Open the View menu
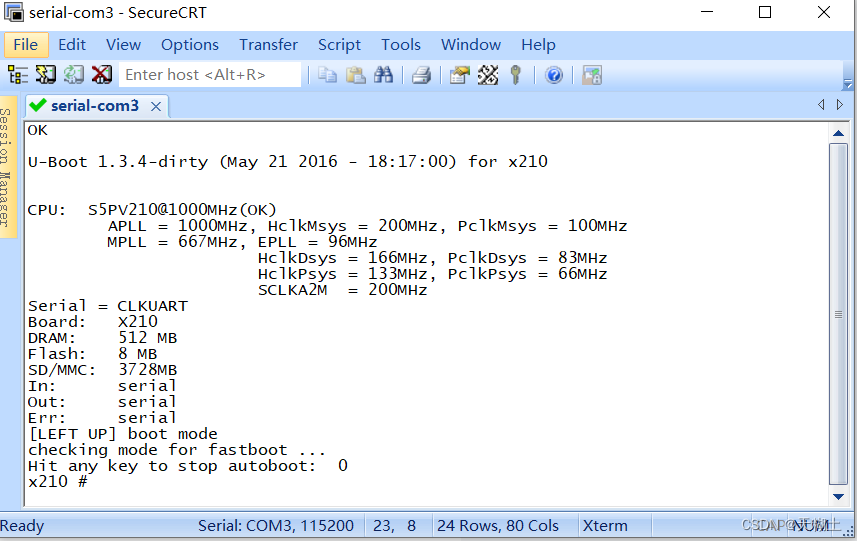The image size is (857, 541). 123,44
